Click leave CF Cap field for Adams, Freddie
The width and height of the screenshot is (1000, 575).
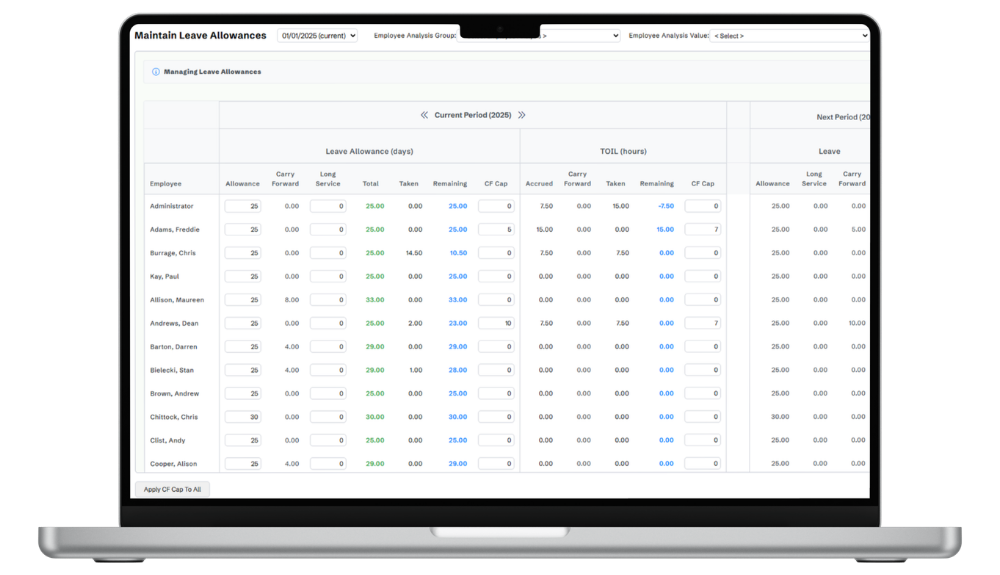[496, 229]
